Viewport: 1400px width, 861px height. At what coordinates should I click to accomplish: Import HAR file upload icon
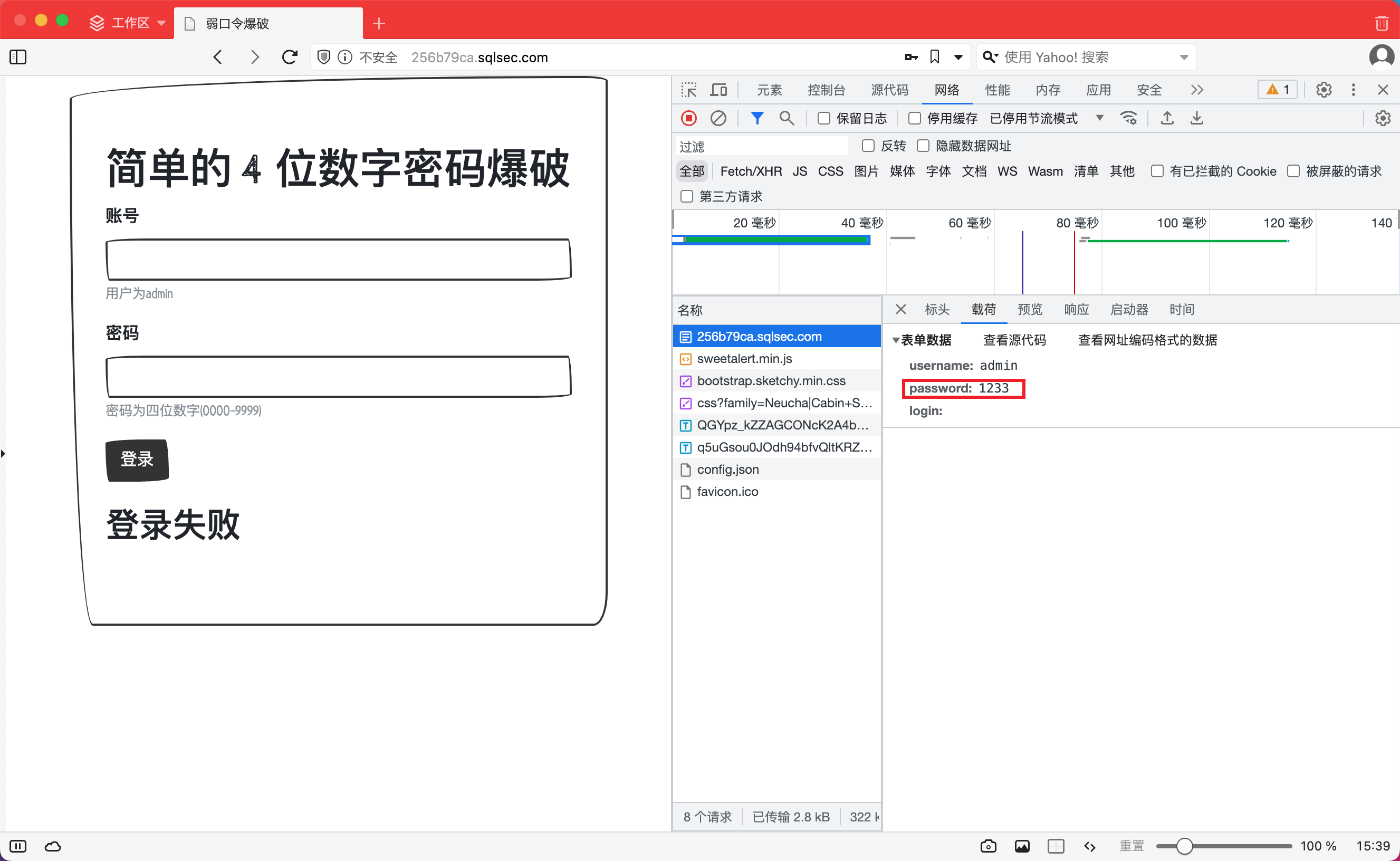coord(1167,118)
